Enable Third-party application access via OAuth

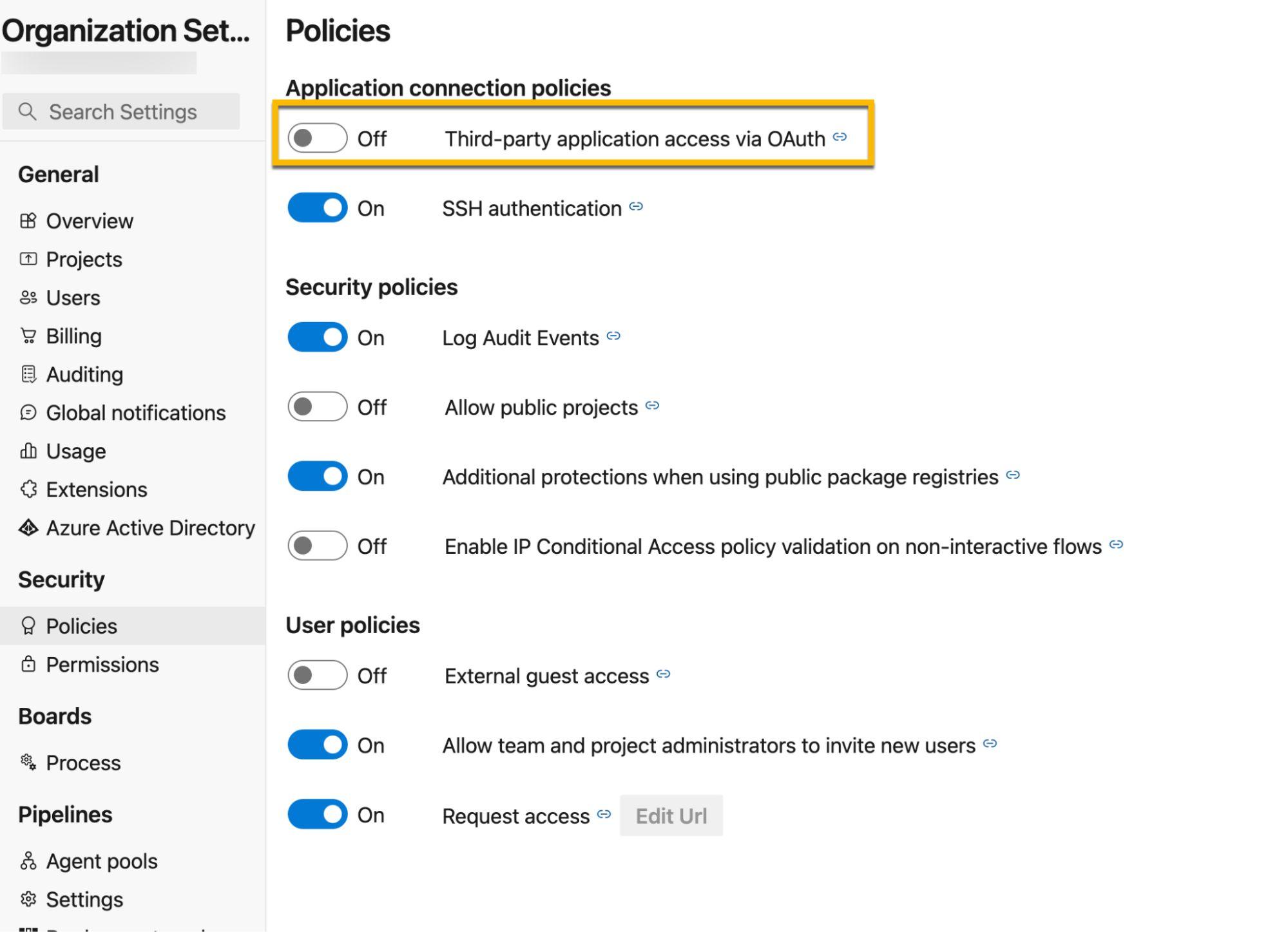pyautogui.click(x=318, y=138)
